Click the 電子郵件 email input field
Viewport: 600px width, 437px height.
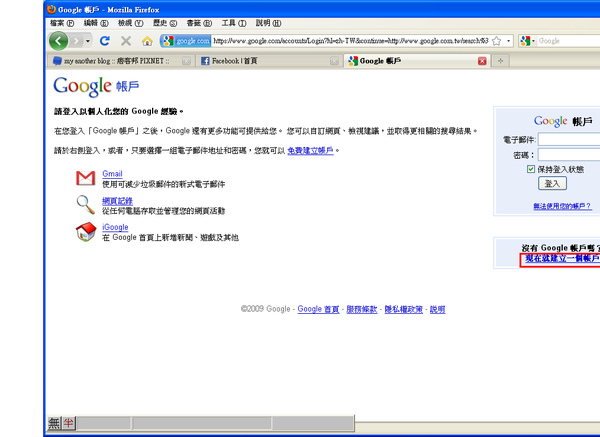tap(569, 140)
